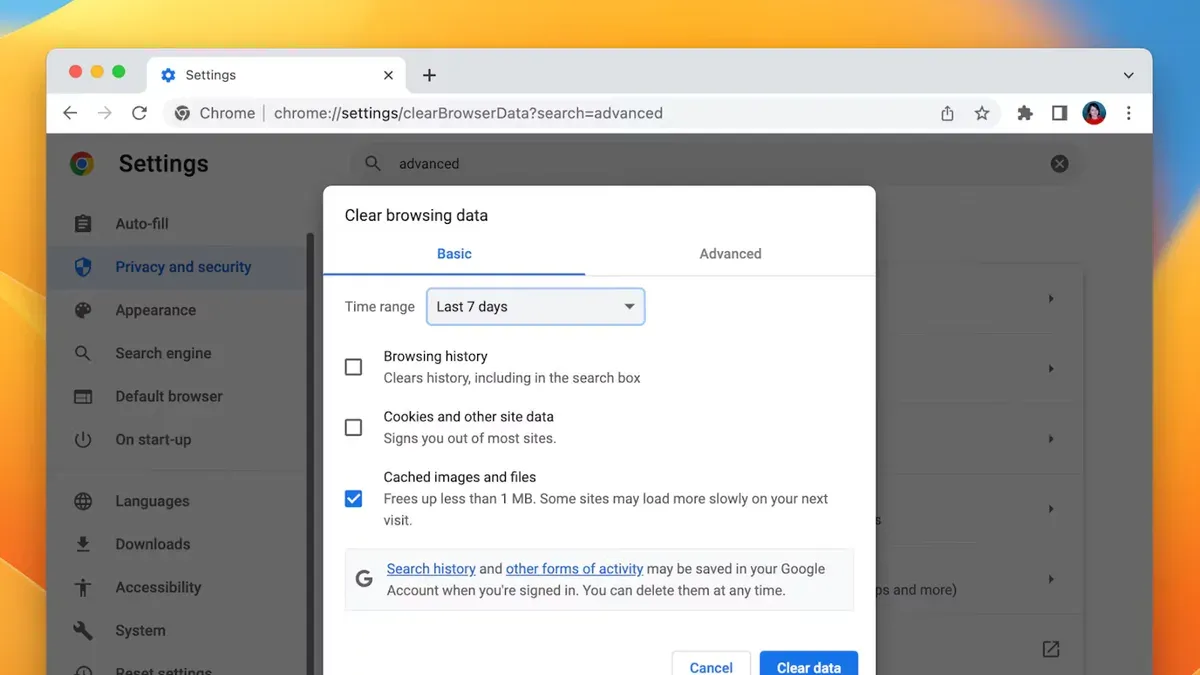Click the open-in-new-window icon in background page

click(1051, 649)
